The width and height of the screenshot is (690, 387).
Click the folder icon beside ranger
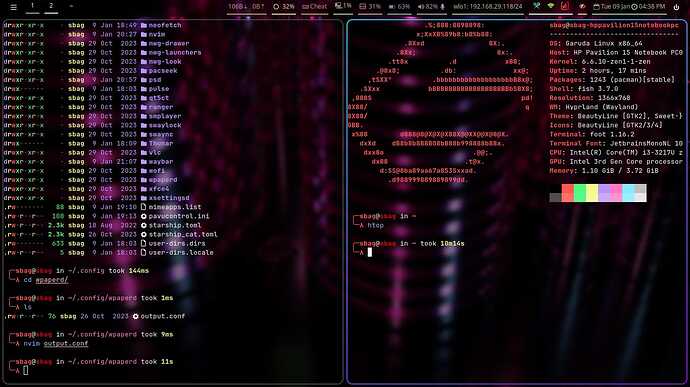pos(143,107)
